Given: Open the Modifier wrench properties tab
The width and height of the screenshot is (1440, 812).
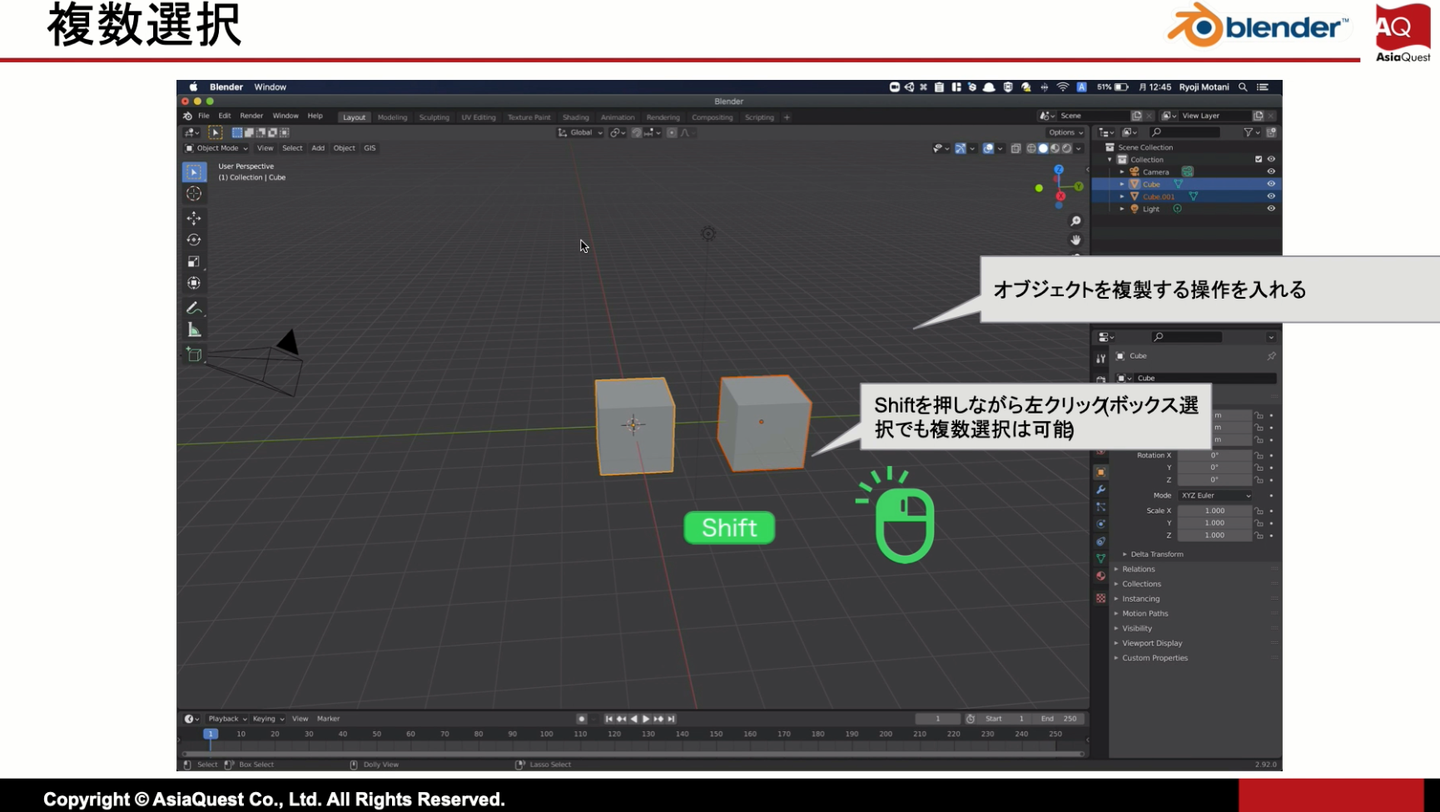Looking at the screenshot, I should pyautogui.click(x=1101, y=490).
